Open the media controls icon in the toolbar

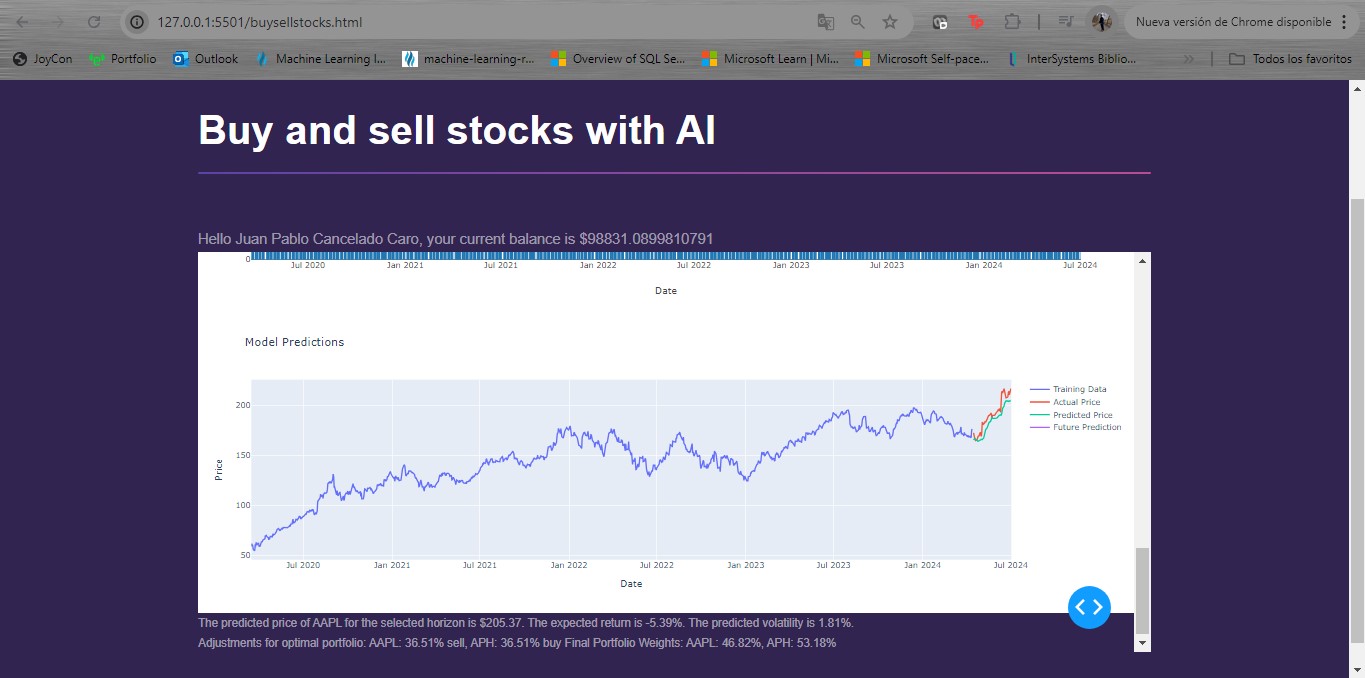click(1066, 22)
